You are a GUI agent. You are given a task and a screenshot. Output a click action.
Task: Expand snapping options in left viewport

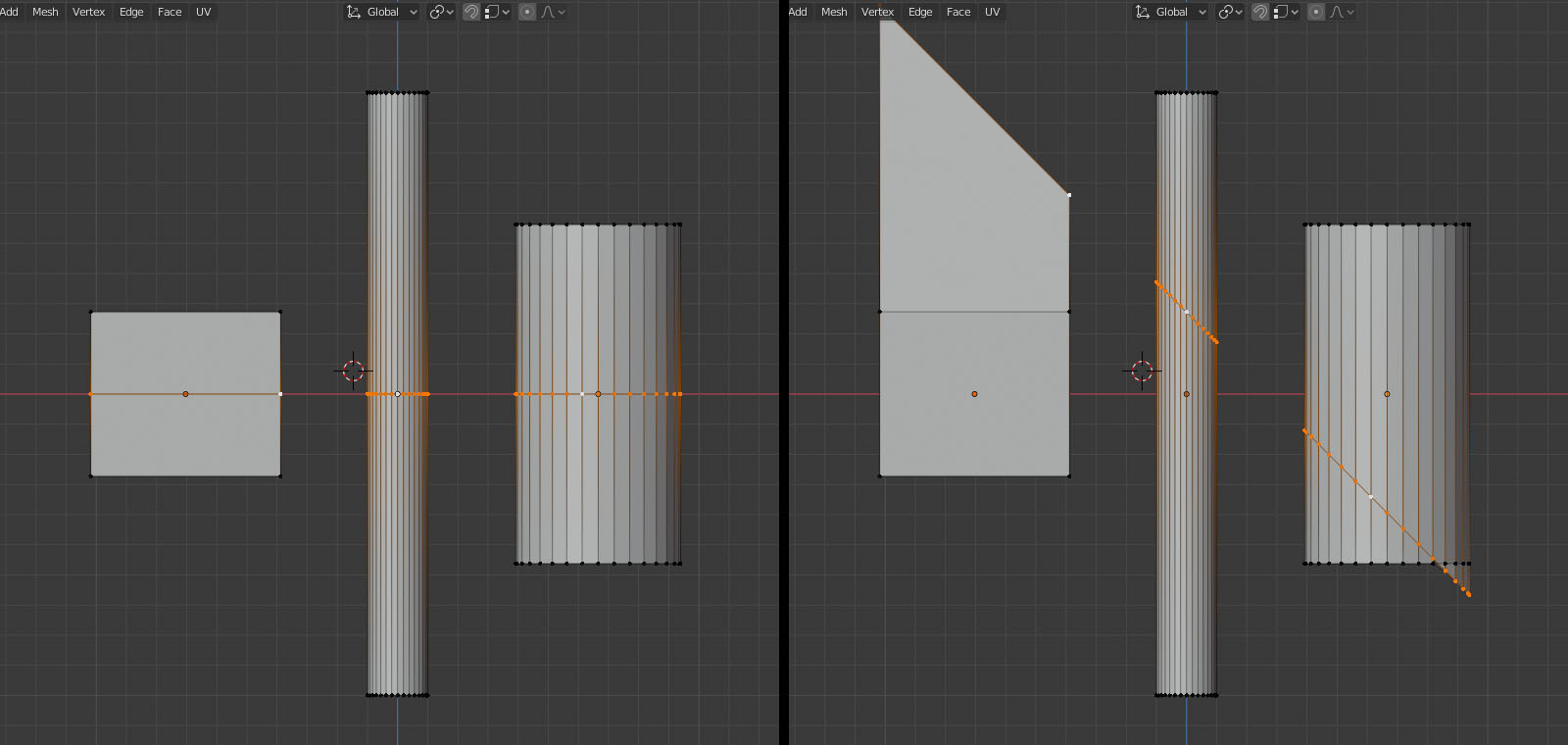(x=497, y=12)
